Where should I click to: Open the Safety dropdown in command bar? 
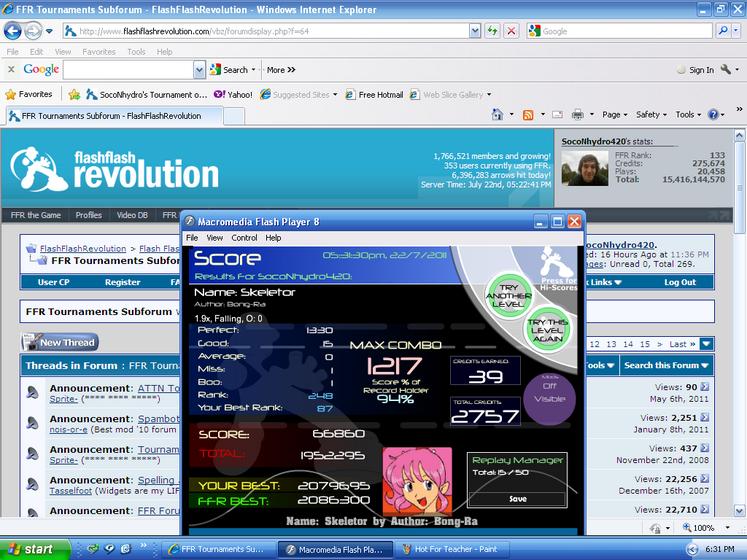point(651,114)
